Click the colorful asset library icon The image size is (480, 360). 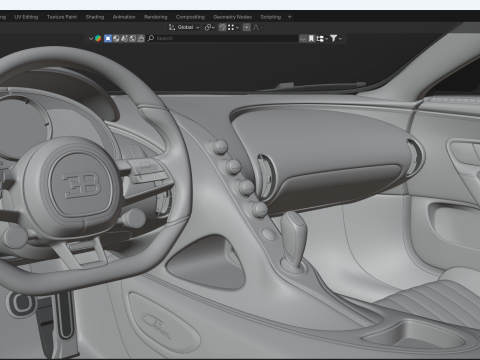(x=98, y=39)
